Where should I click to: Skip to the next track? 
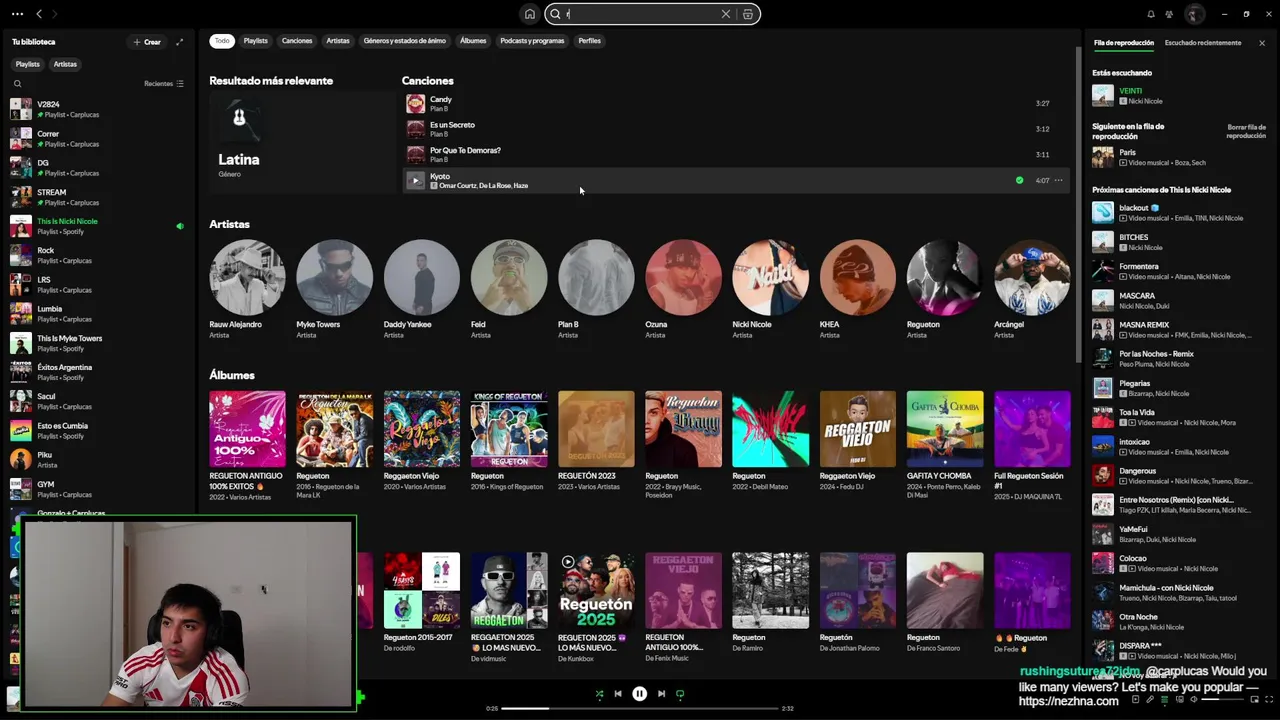pyautogui.click(x=661, y=693)
